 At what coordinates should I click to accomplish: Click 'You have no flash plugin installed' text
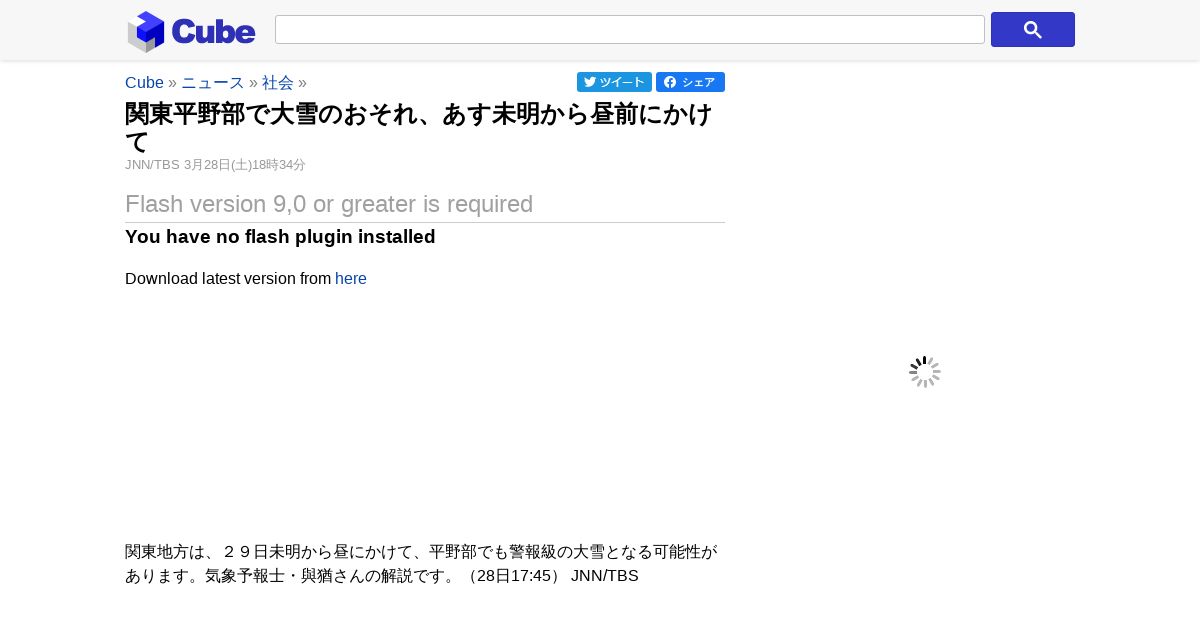(x=280, y=236)
